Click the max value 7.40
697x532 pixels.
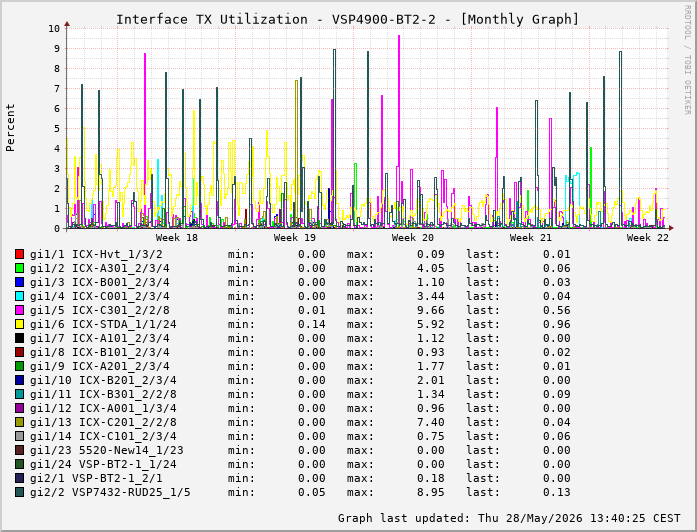pos(430,422)
